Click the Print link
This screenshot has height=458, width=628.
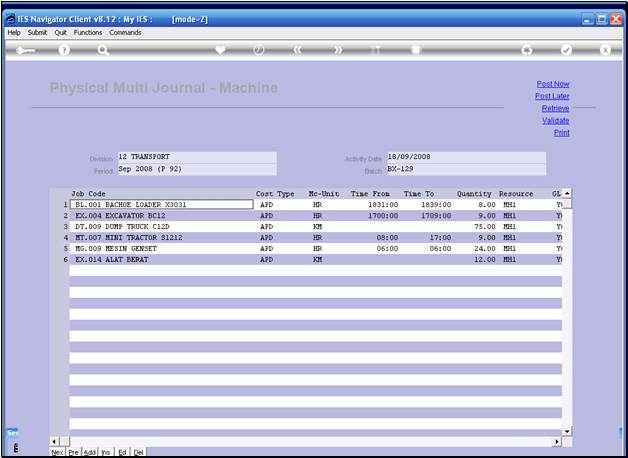click(562, 133)
